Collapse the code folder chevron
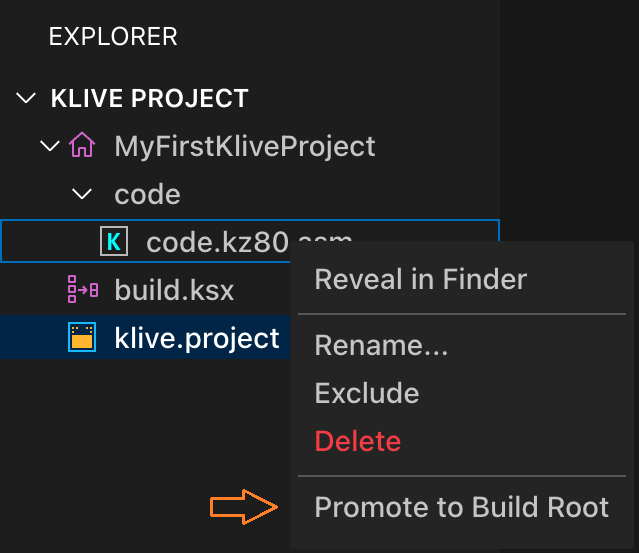 click(82, 194)
